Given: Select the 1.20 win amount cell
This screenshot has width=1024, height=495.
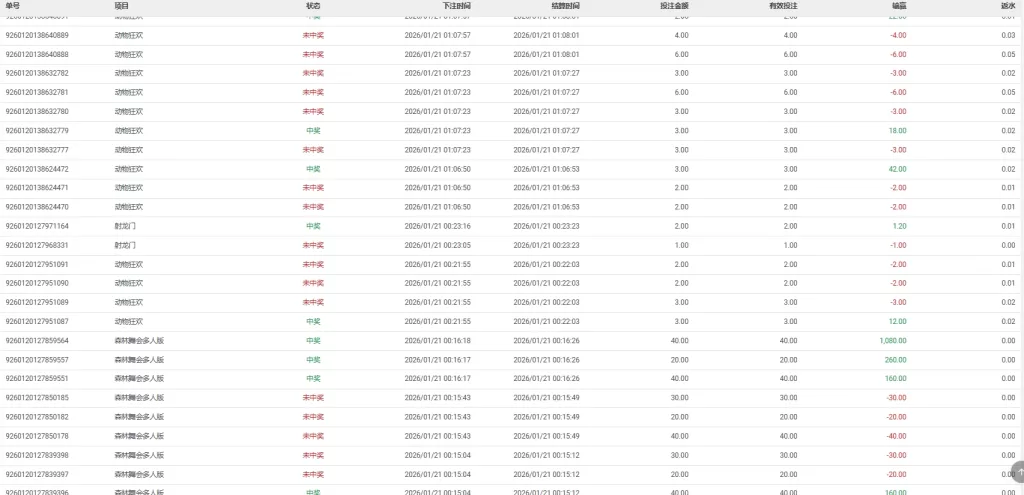Looking at the screenshot, I should click(899, 226).
